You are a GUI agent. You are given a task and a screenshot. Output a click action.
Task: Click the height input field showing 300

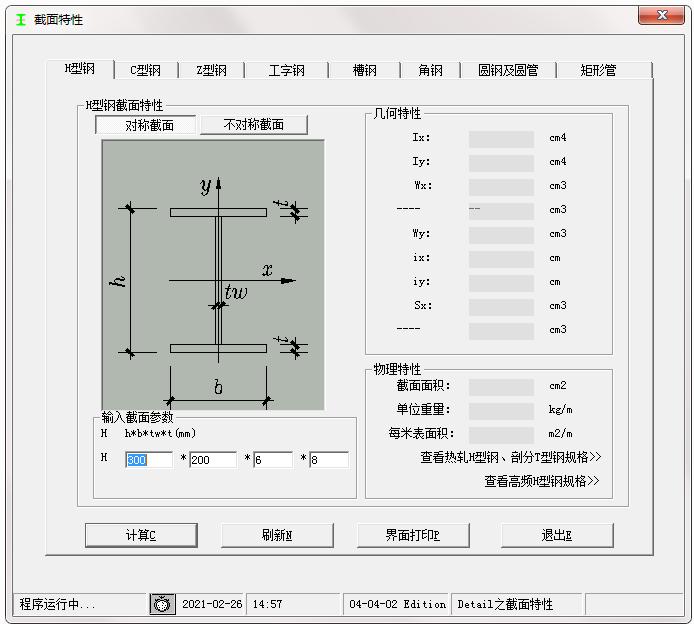(x=149, y=460)
